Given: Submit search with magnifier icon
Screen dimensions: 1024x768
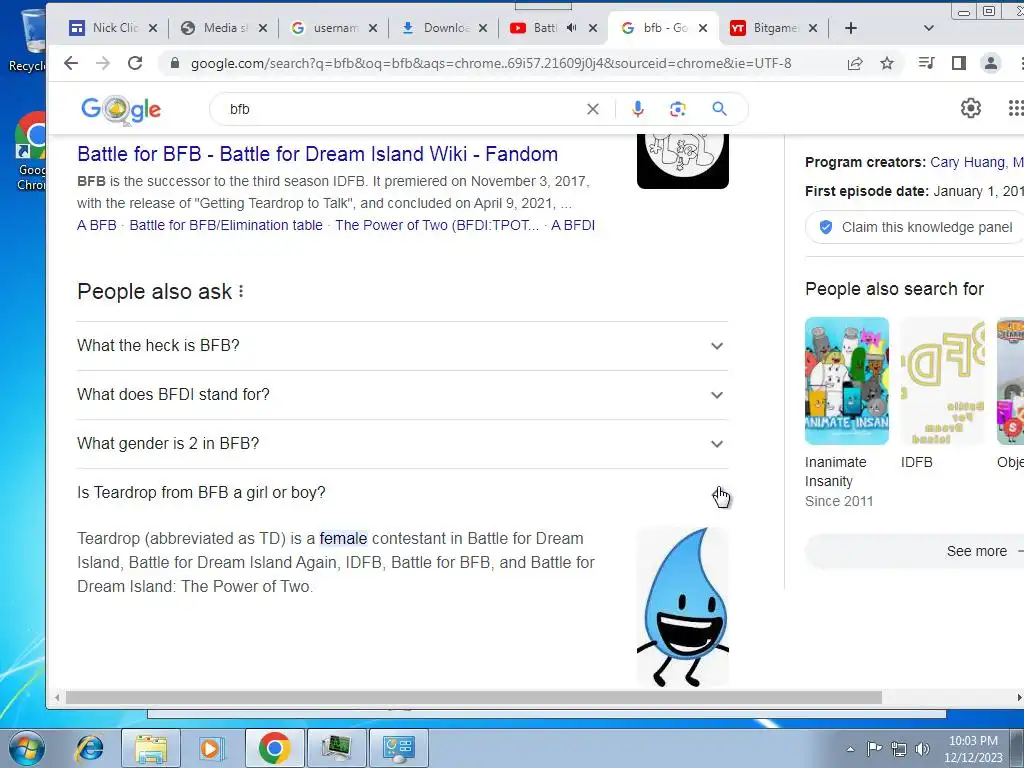Looking at the screenshot, I should pos(720,109).
